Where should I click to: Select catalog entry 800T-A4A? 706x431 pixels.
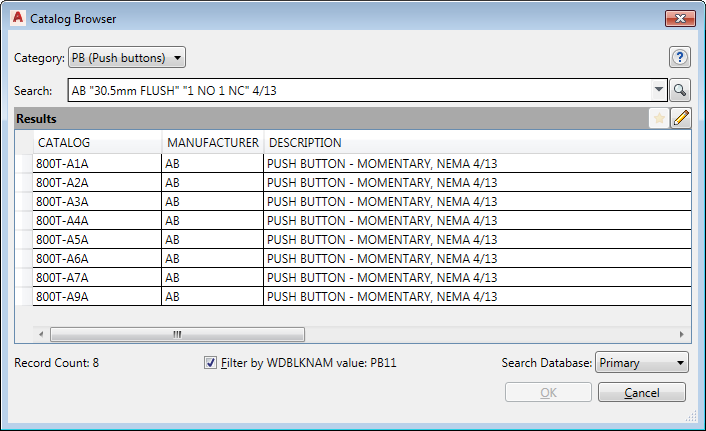point(97,221)
